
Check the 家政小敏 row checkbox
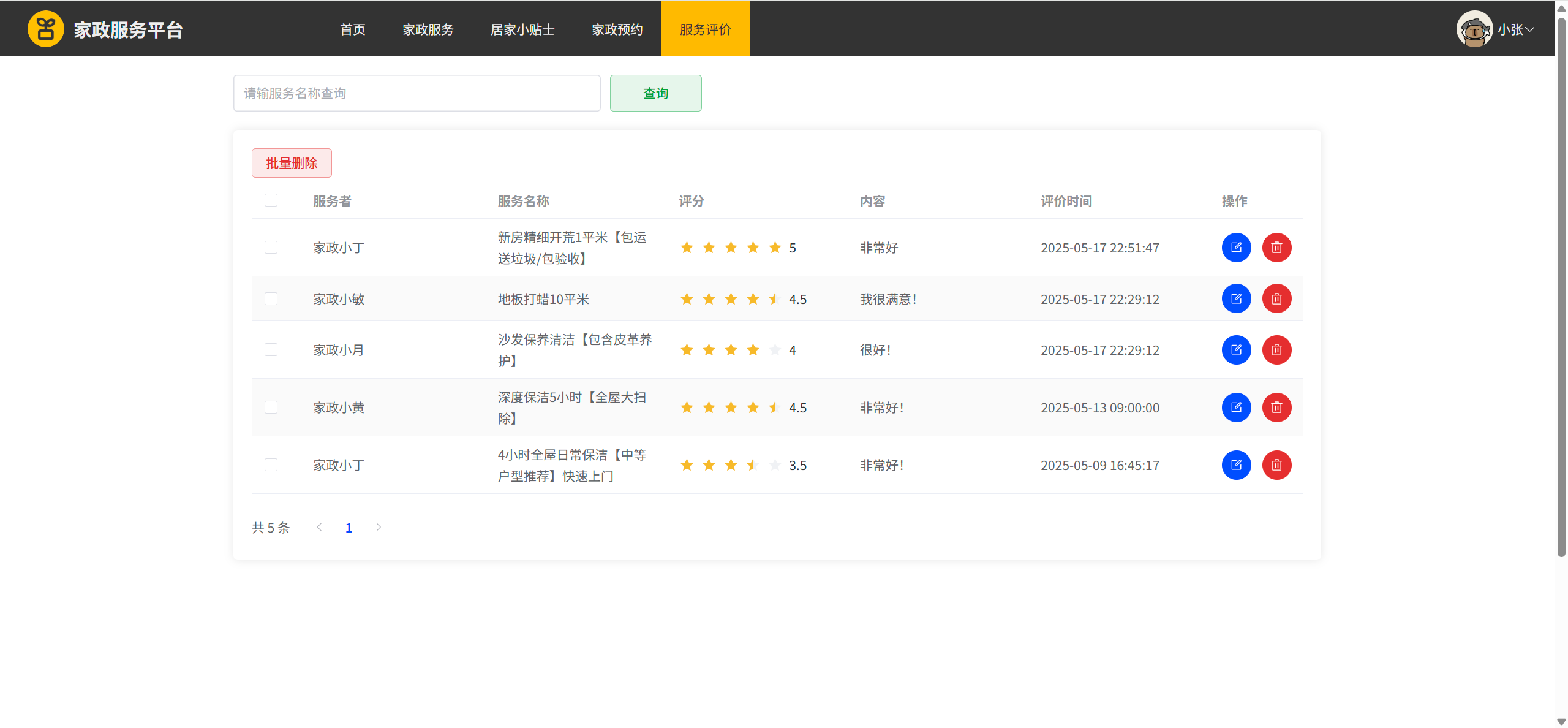271,299
